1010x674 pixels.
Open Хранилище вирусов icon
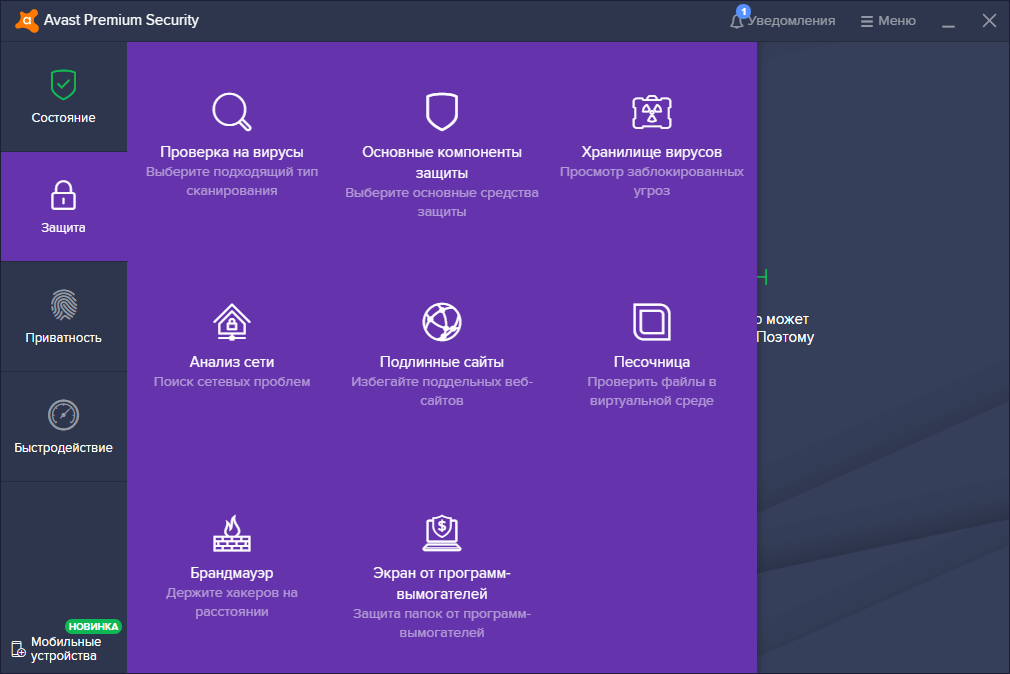652,111
